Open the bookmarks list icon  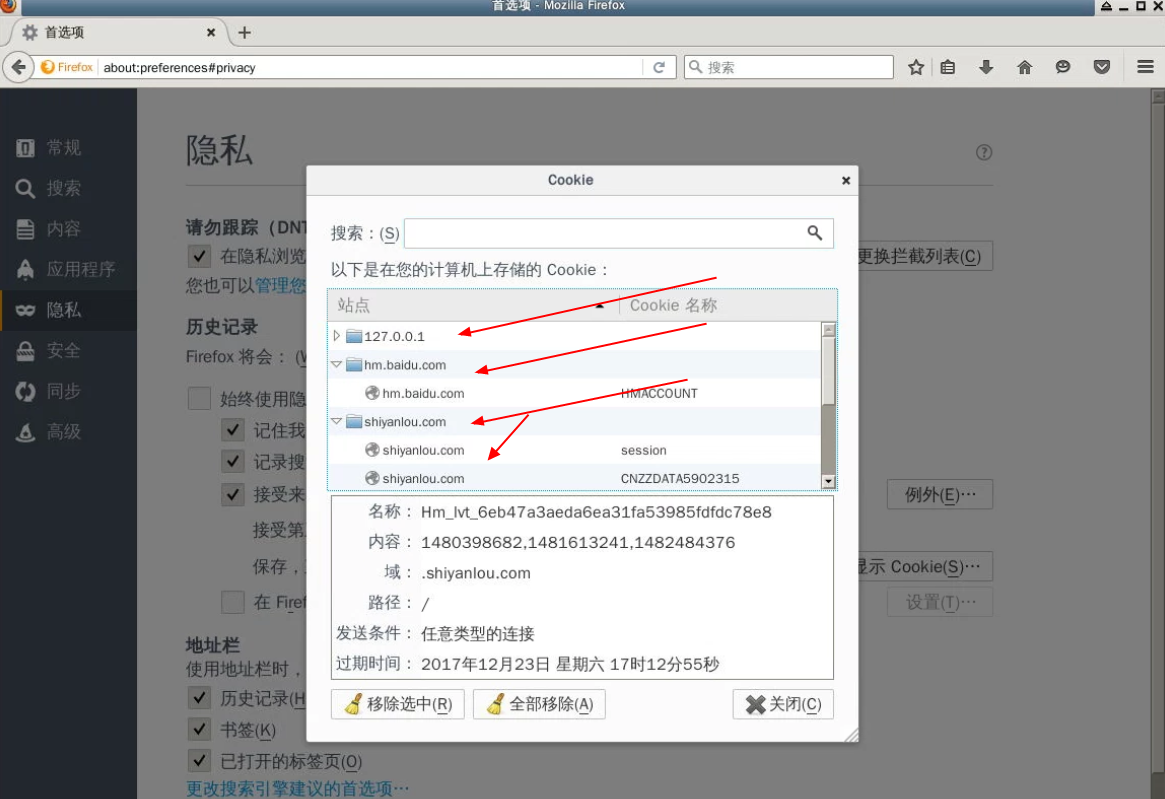[948, 68]
